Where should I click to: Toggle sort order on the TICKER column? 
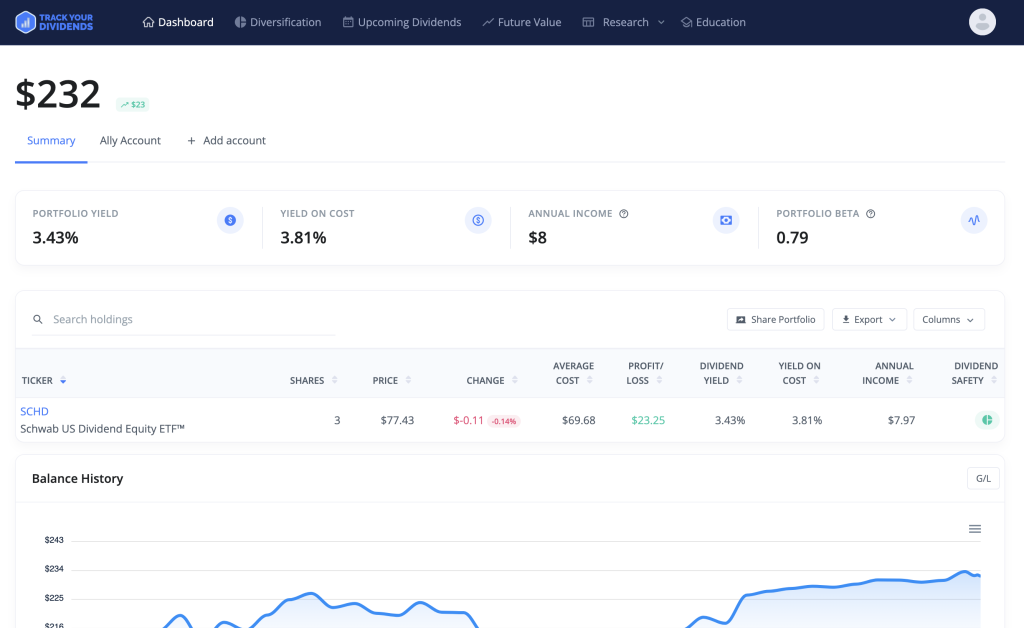pos(62,380)
